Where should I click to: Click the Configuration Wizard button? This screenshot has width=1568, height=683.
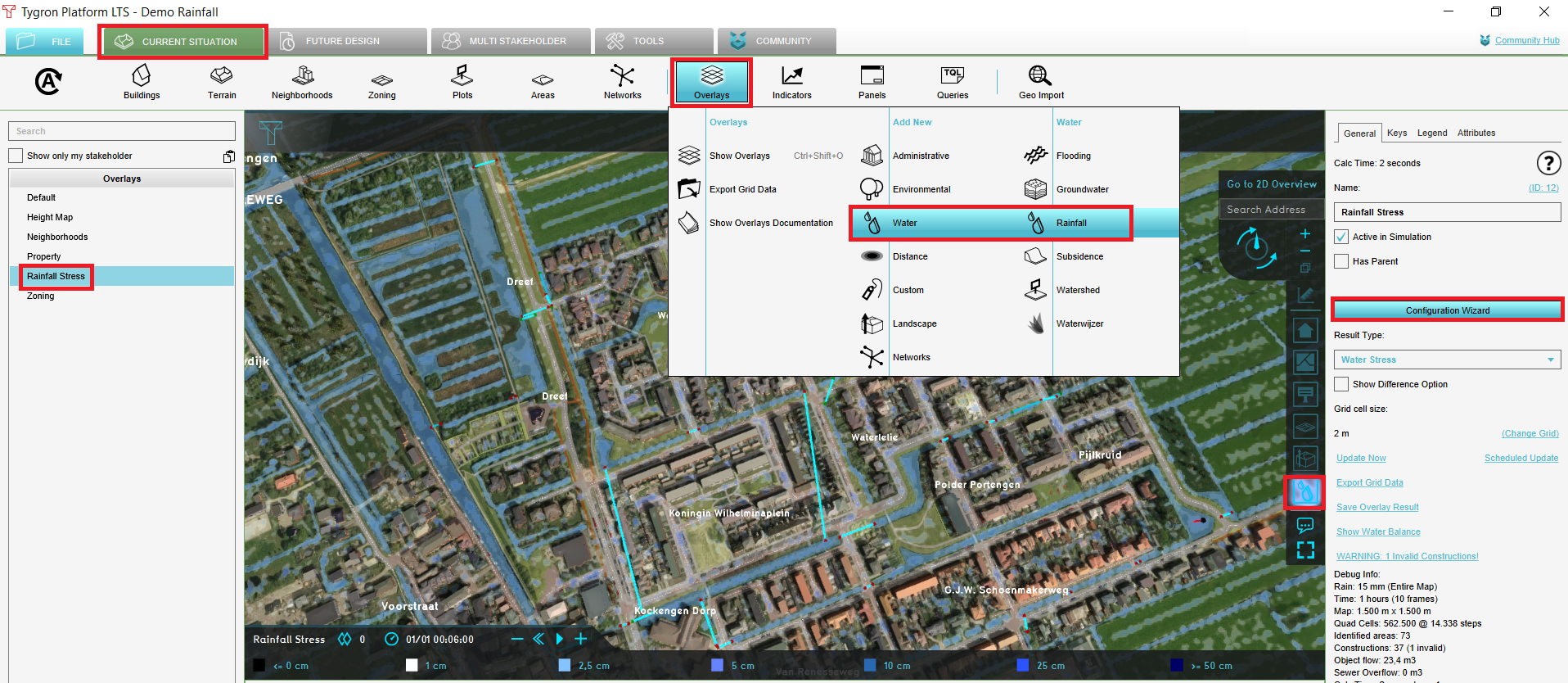coord(1447,310)
